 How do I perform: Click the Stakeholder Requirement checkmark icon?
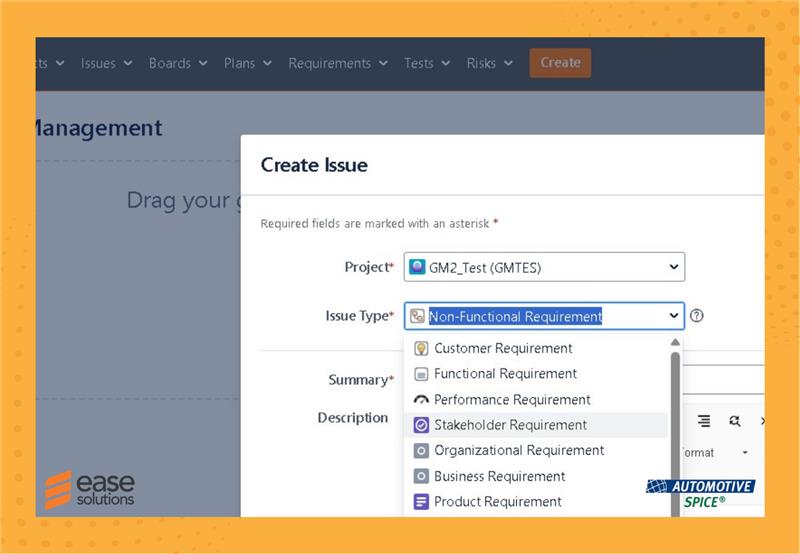tap(421, 425)
